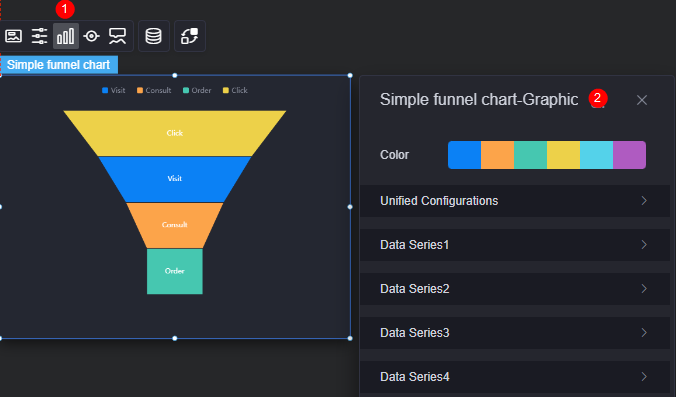This screenshot has width=676, height=397.
Task: Open the sliders configuration icon
Action: [39, 36]
